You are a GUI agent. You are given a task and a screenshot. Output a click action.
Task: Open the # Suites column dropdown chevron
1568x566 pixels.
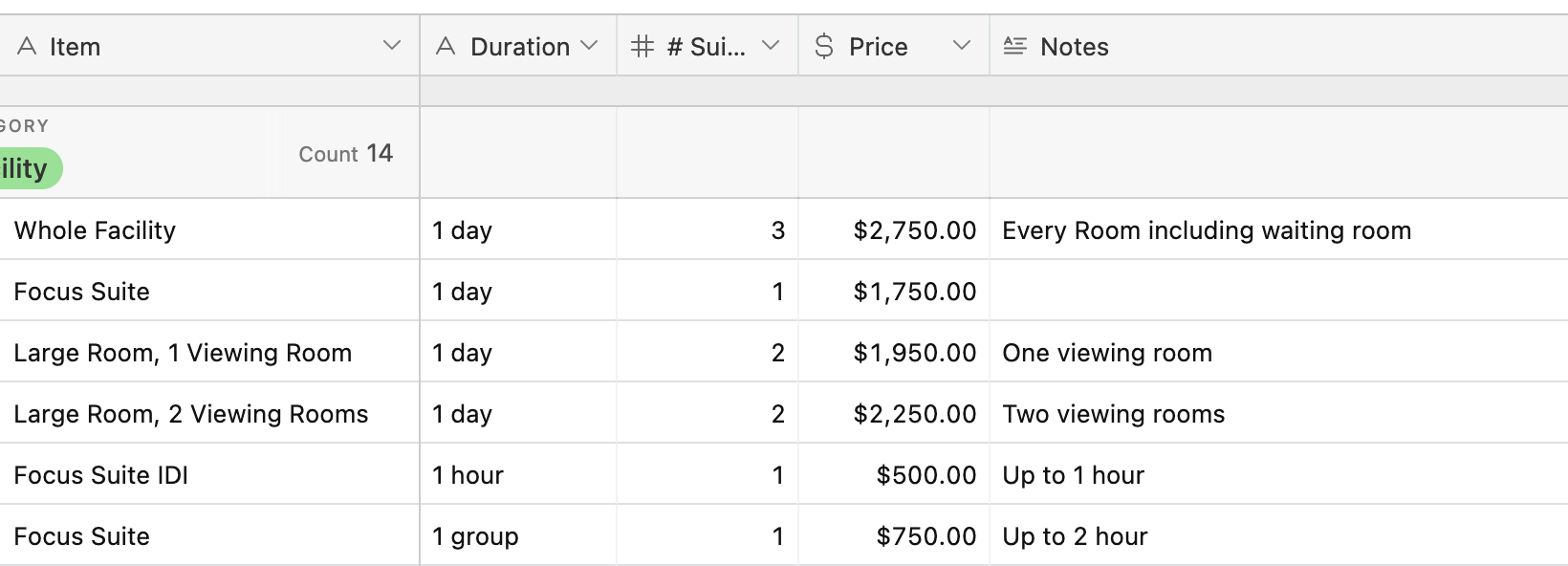click(771, 45)
